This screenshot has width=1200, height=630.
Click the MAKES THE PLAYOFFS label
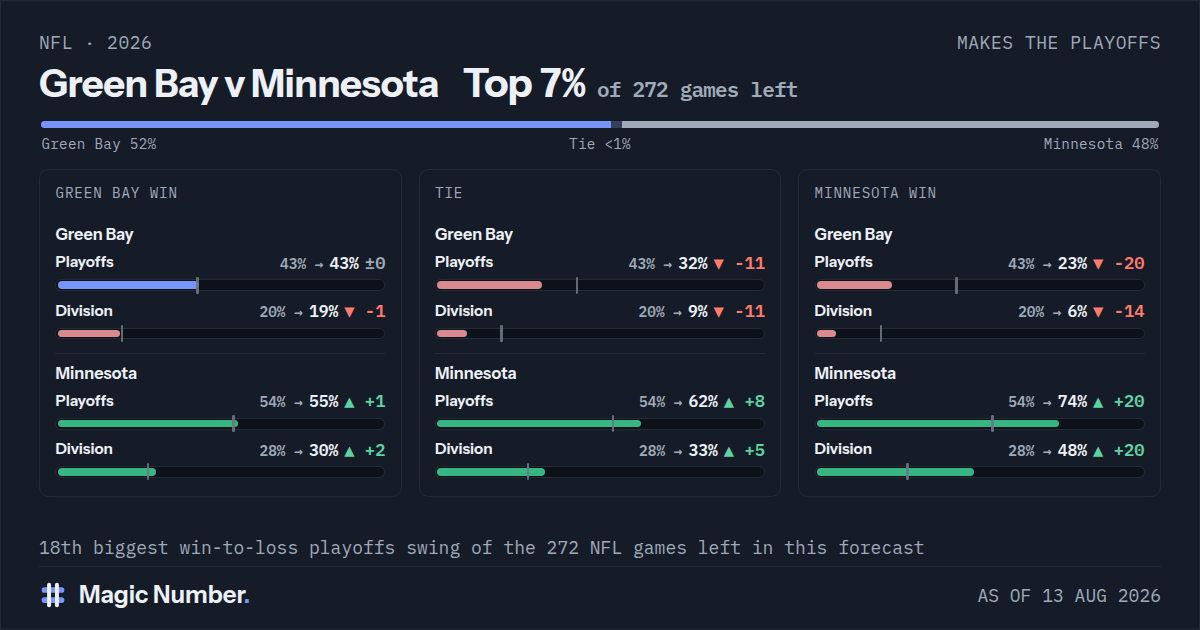[1059, 43]
